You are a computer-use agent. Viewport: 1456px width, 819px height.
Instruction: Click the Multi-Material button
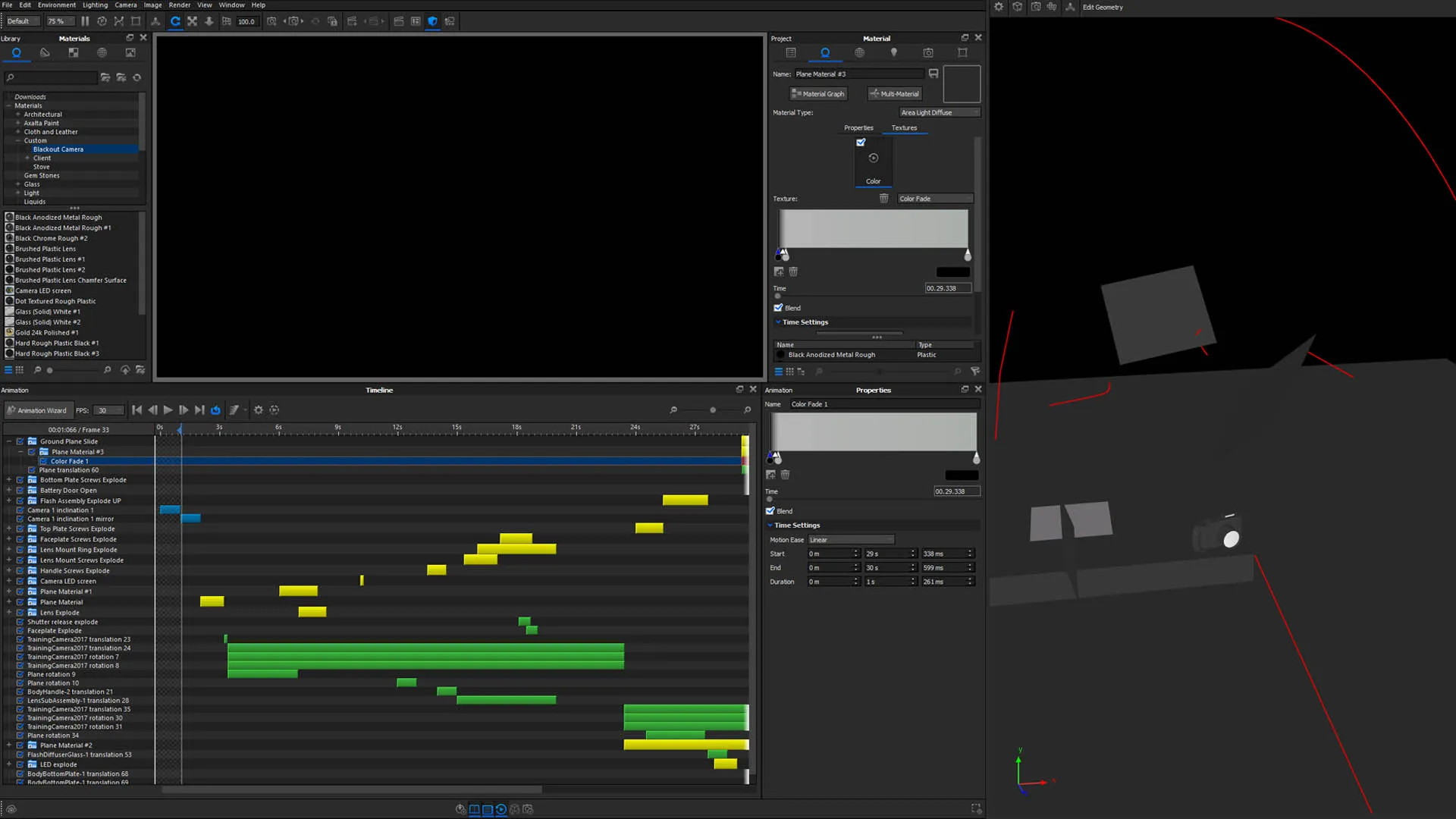pyautogui.click(x=894, y=94)
